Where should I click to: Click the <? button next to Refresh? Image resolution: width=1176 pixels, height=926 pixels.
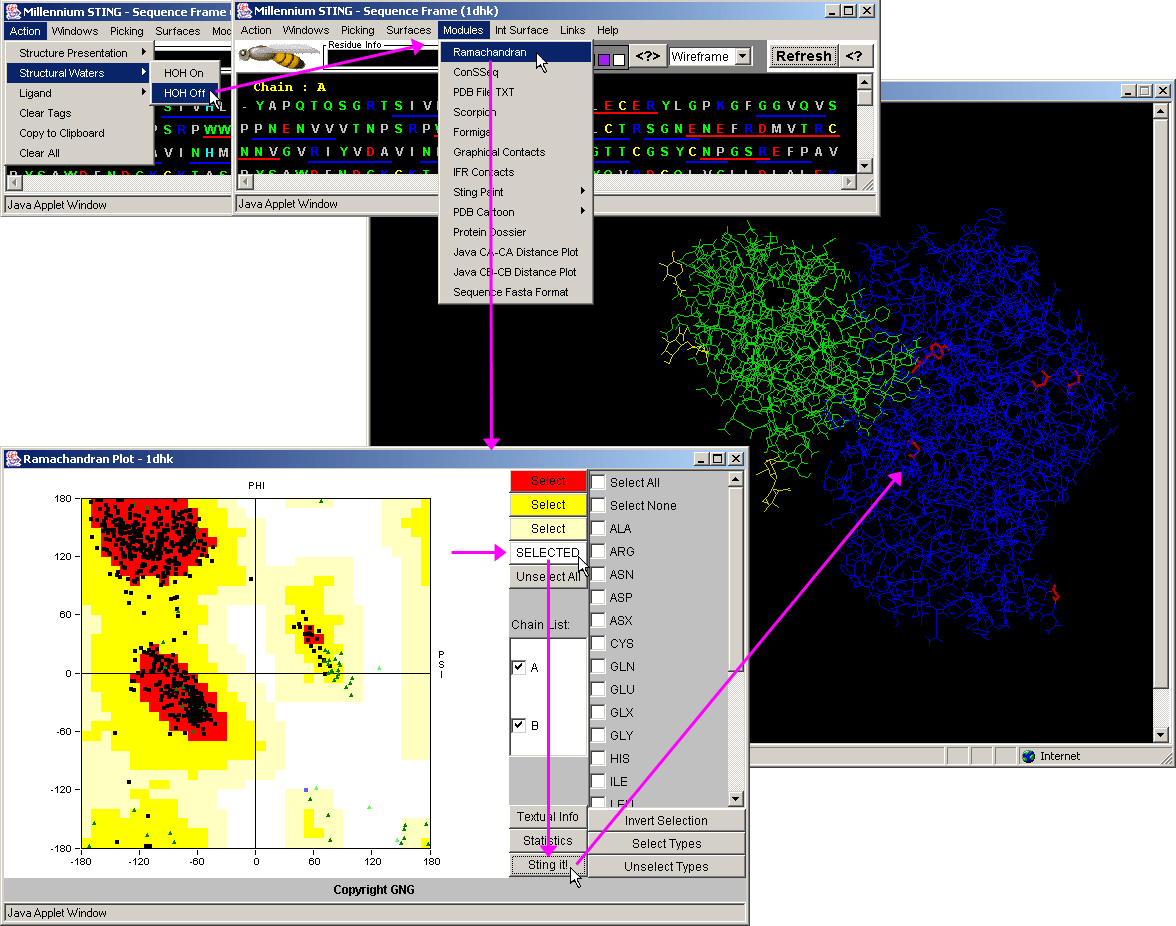pos(854,56)
